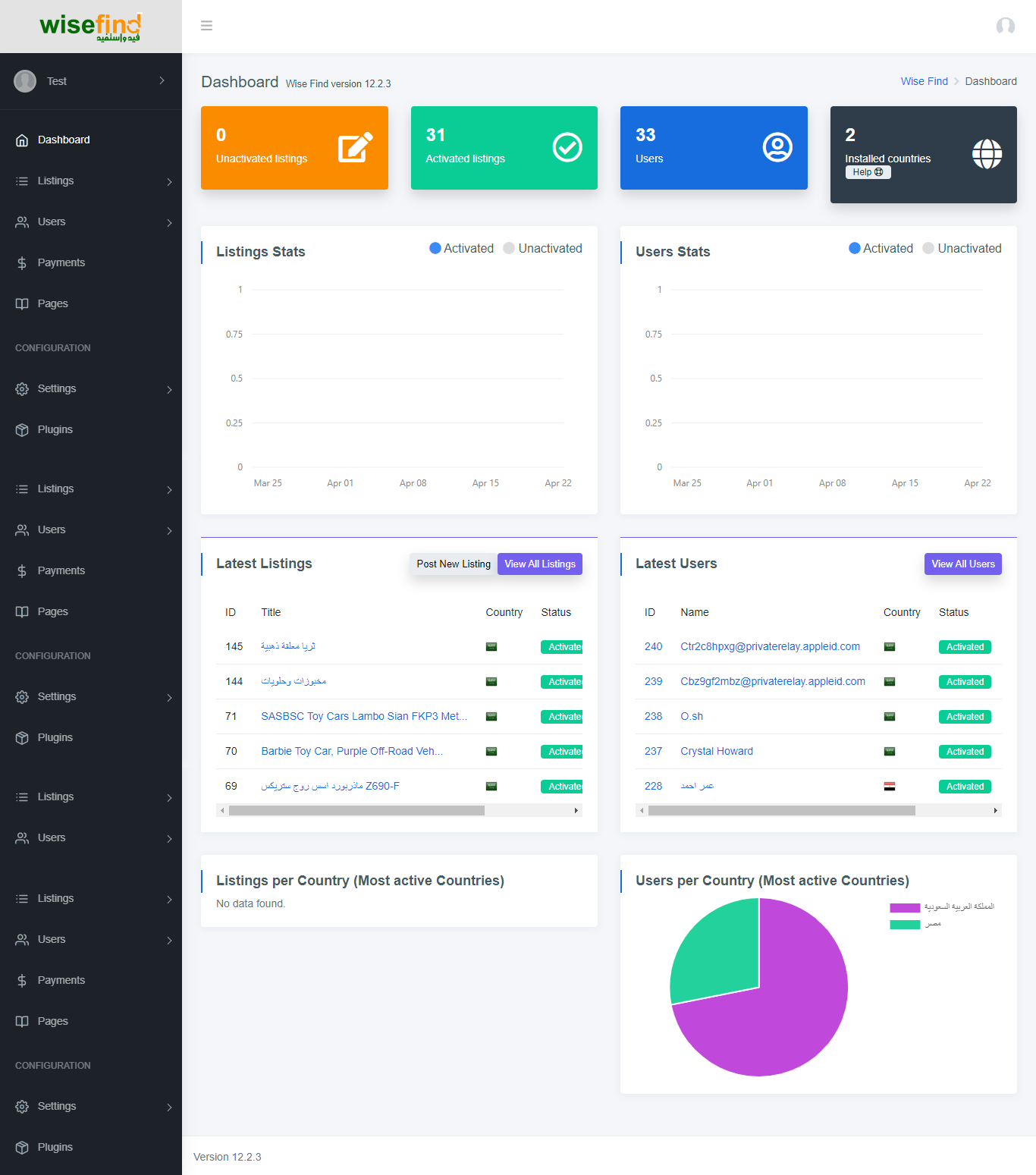Click the left arrow of Latest Users scrollbar
This screenshot has width=1036, height=1175.
[642, 811]
